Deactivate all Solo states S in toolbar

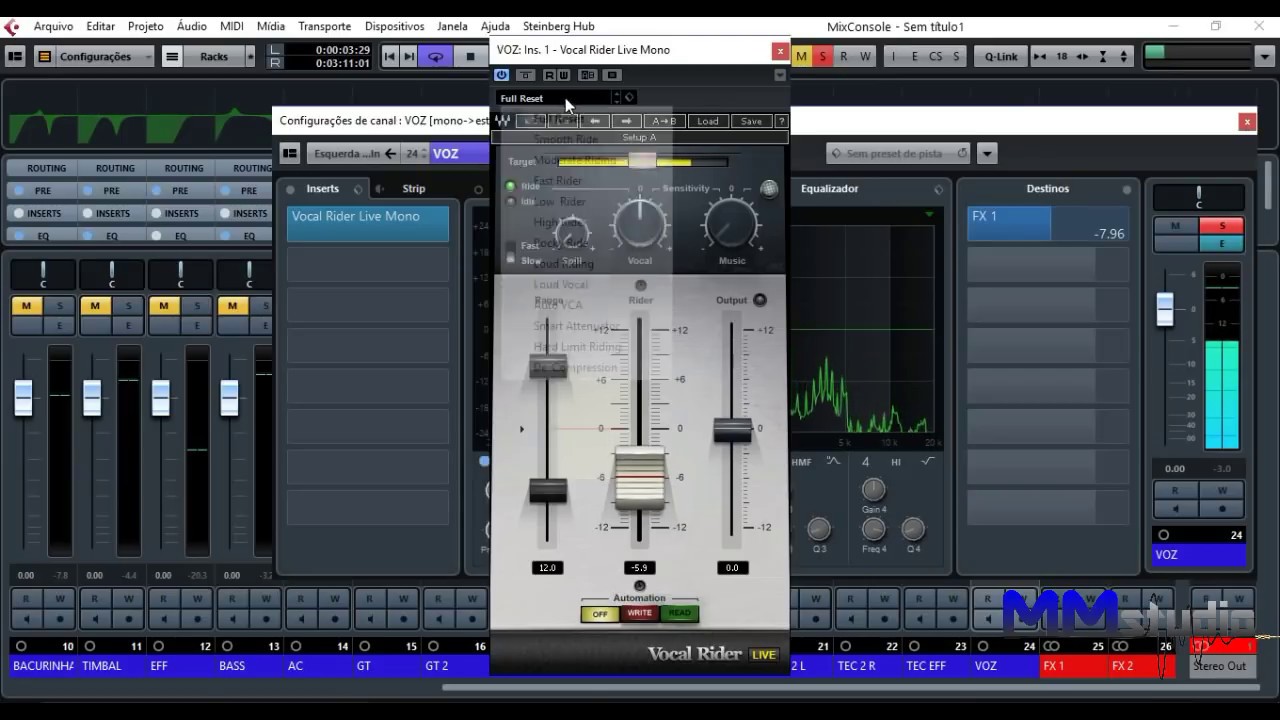pyautogui.click(x=823, y=57)
